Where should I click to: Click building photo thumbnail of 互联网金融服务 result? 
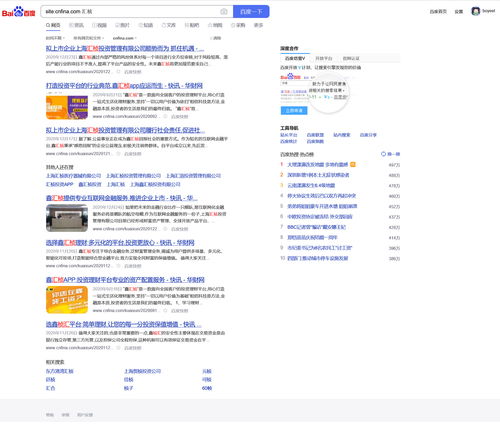(67, 218)
